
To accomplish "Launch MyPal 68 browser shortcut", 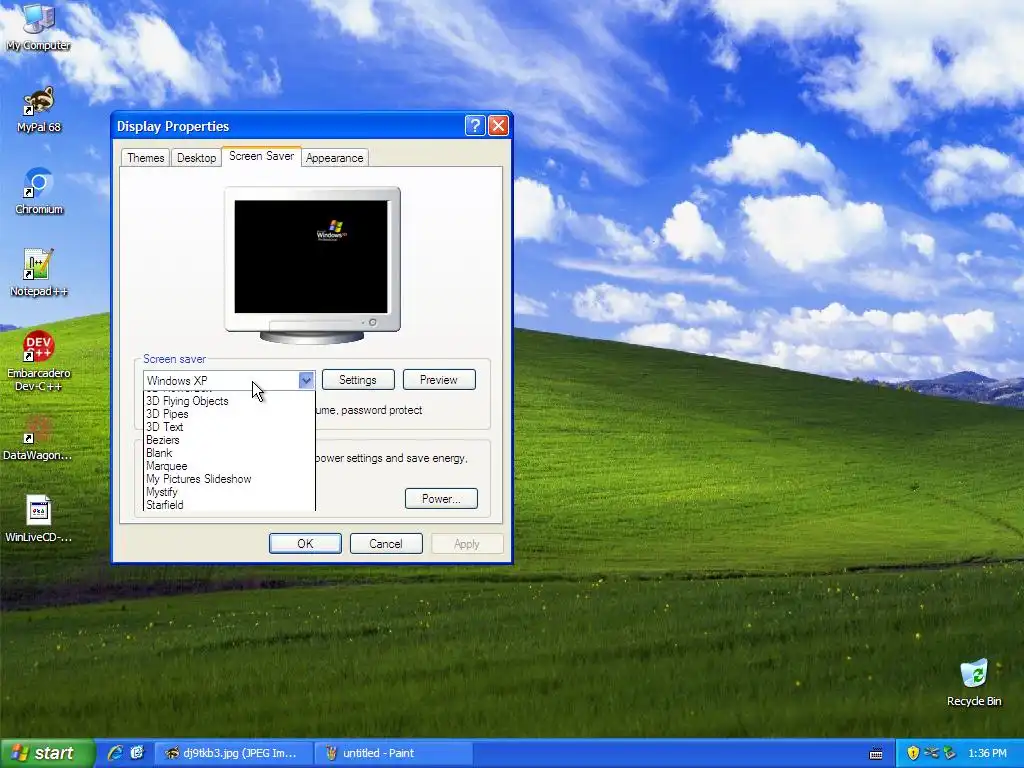I will [x=39, y=110].
